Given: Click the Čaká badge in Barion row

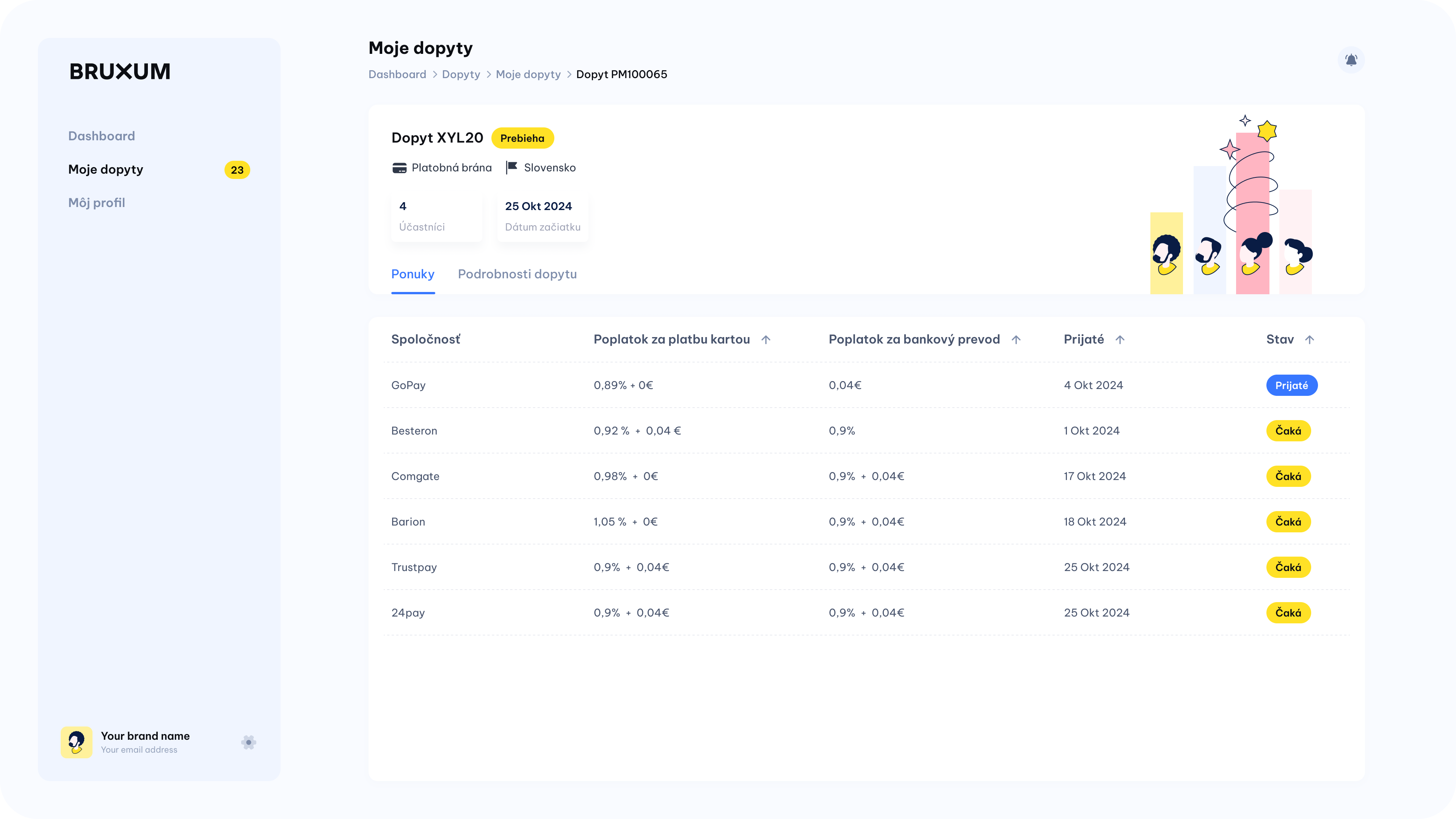Looking at the screenshot, I should [x=1288, y=522].
